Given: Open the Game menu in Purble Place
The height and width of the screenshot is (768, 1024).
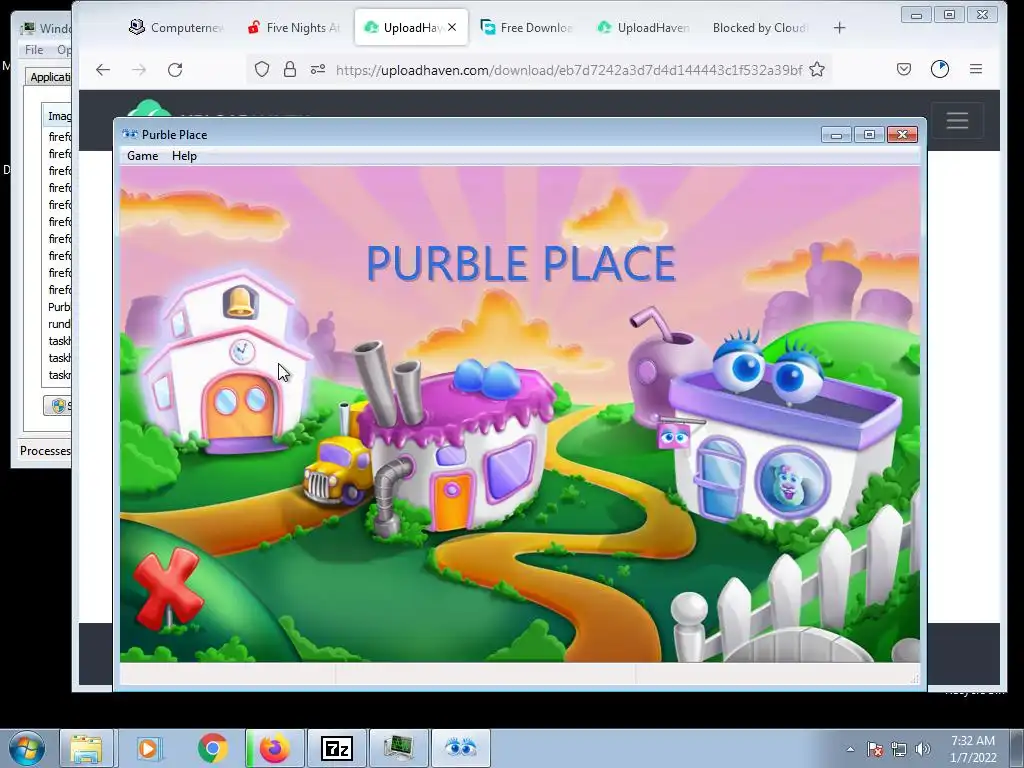Looking at the screenshot, I should 142,156.
